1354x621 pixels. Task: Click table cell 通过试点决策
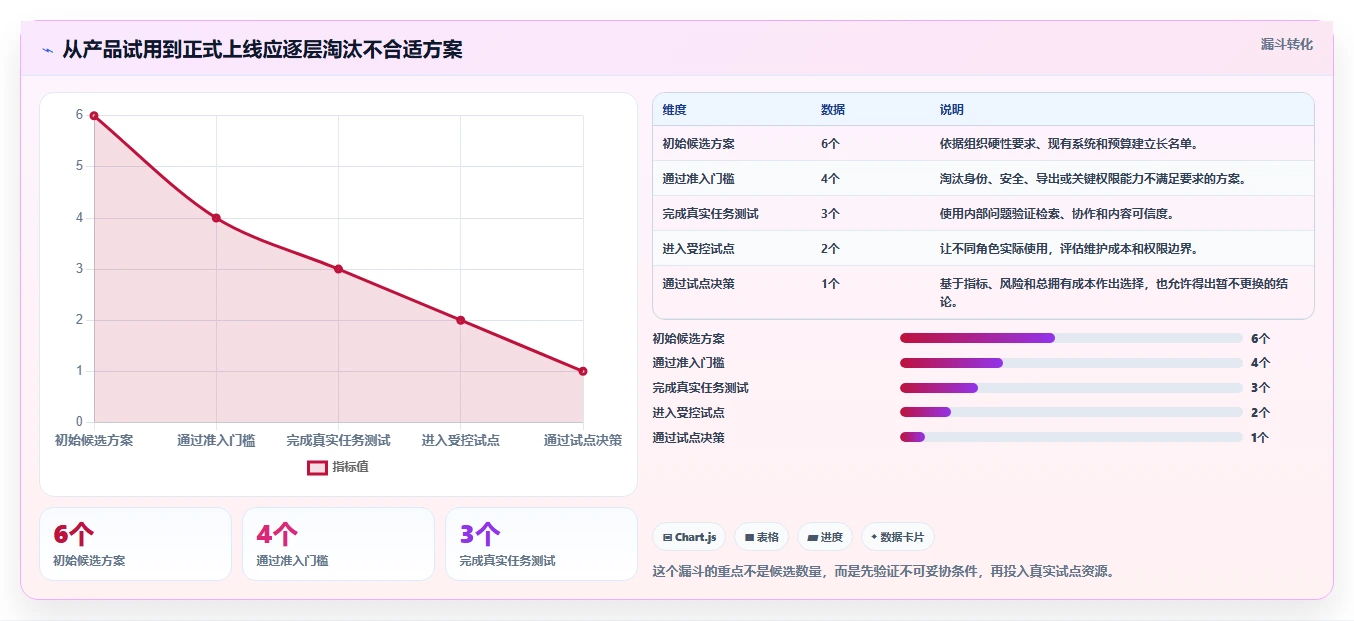(x=698, y=284)
